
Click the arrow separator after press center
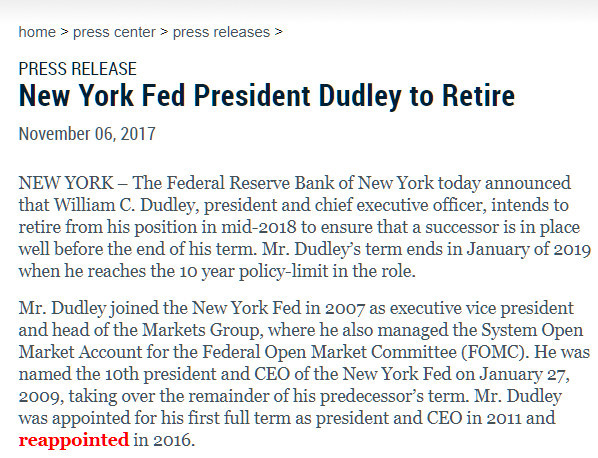164,32
